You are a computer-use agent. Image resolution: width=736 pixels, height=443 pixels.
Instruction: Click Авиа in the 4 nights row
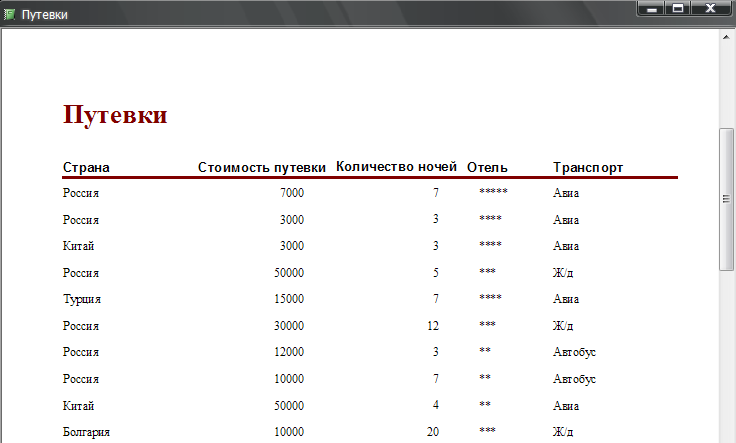[566, 405]
